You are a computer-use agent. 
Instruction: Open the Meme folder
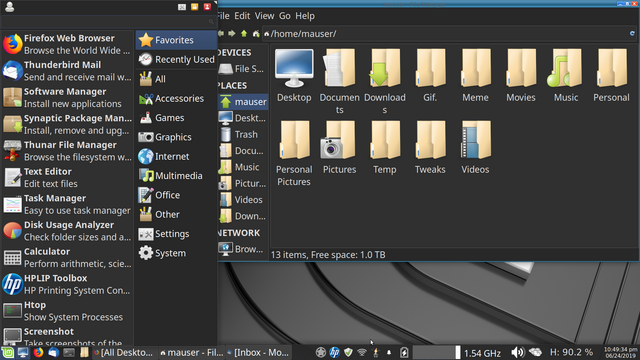[x=475, y=76]
